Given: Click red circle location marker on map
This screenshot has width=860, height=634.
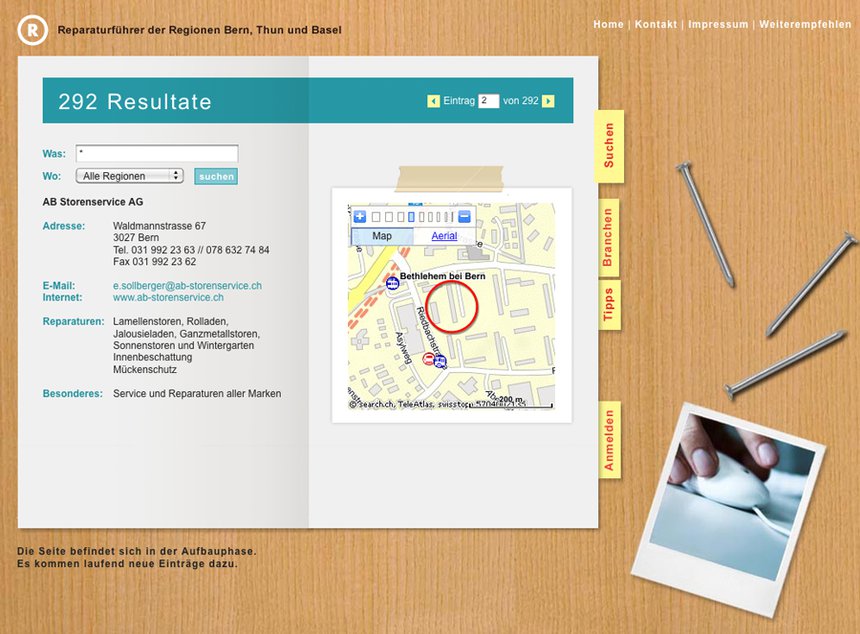Looking at the screenshot, I should (x=453, y=306).
